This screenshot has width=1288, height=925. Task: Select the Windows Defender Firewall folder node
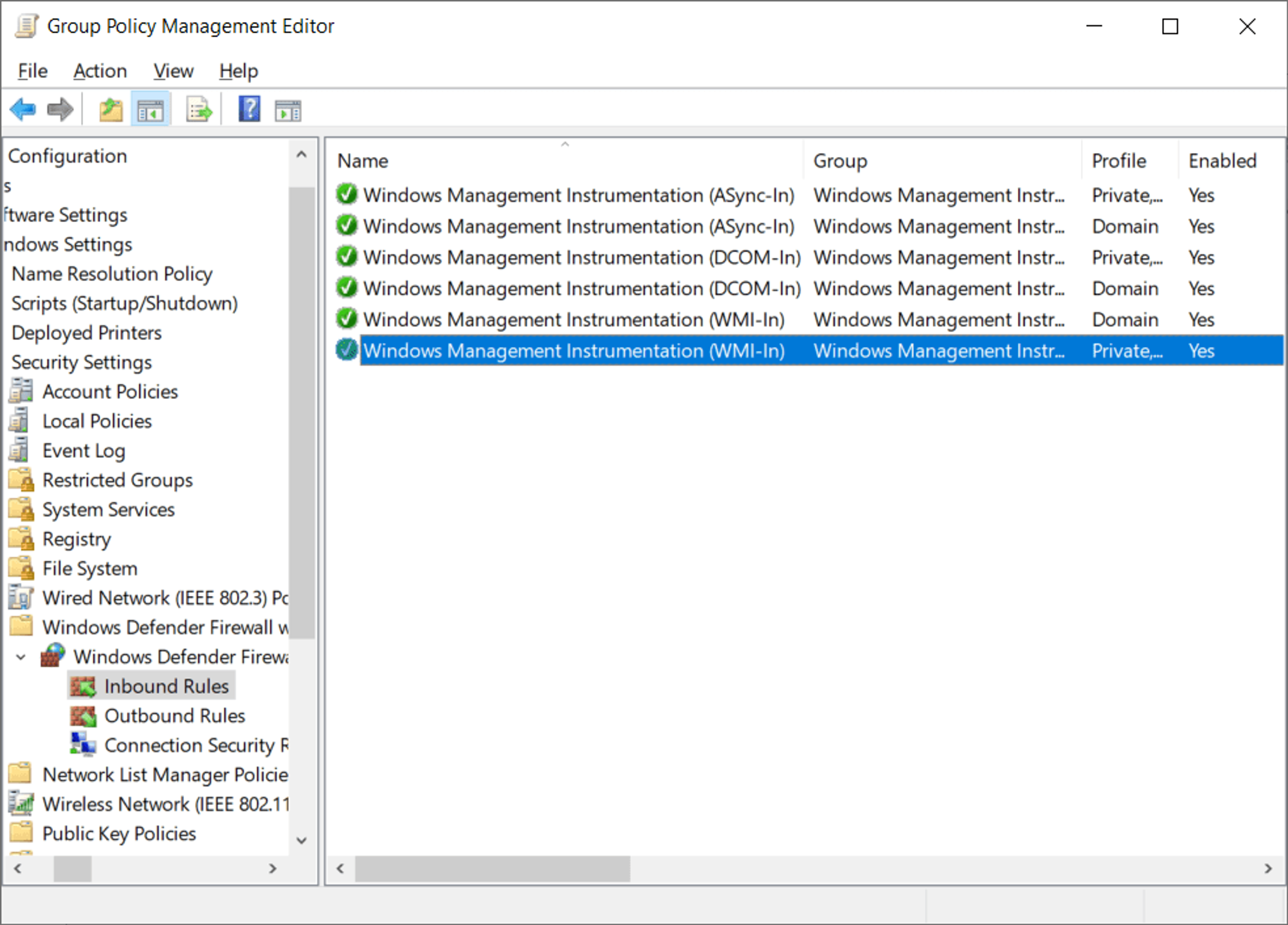click(165, 627)
